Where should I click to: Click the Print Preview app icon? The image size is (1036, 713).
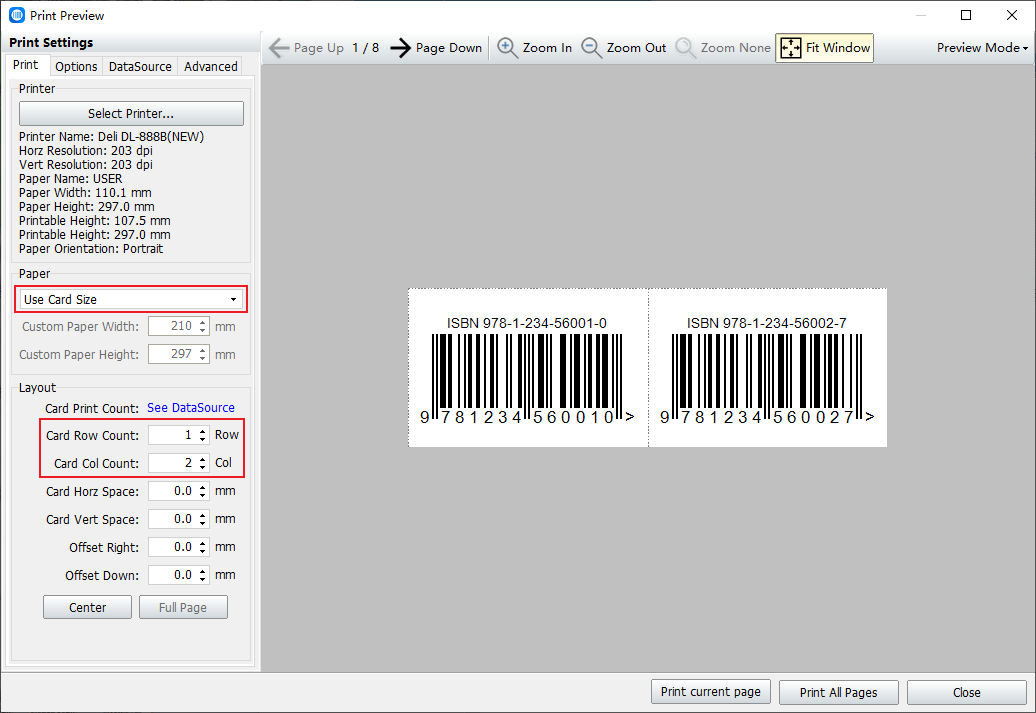point(17,15)
